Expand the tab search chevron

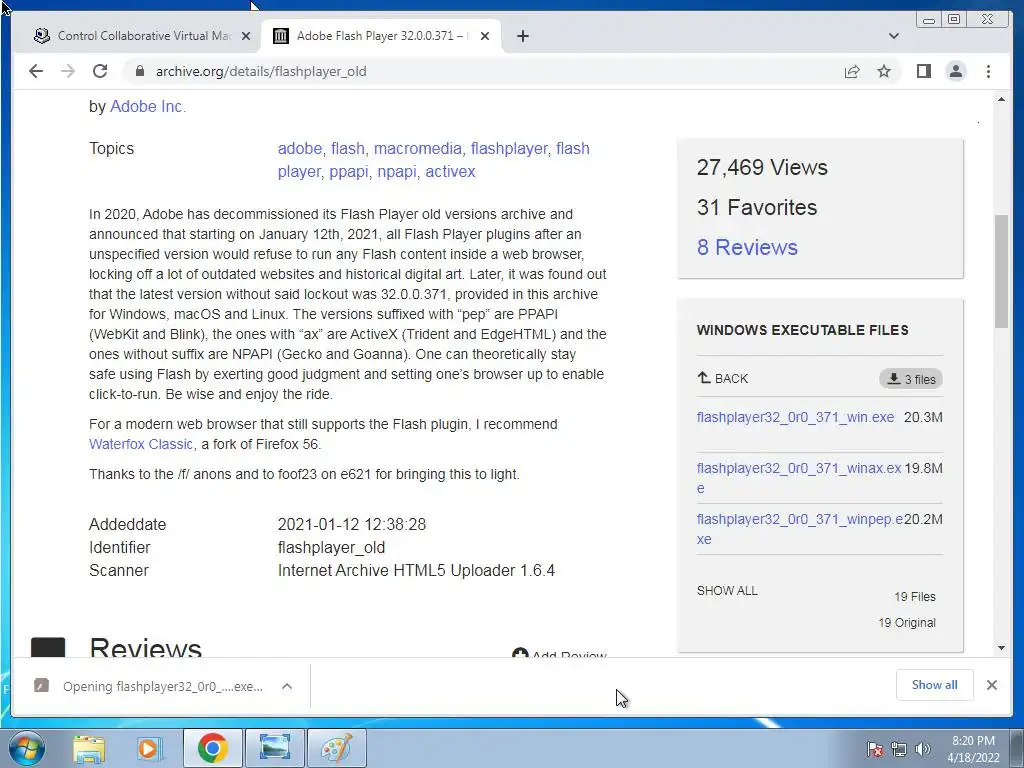pyautogui.click(x=894, y=36)
